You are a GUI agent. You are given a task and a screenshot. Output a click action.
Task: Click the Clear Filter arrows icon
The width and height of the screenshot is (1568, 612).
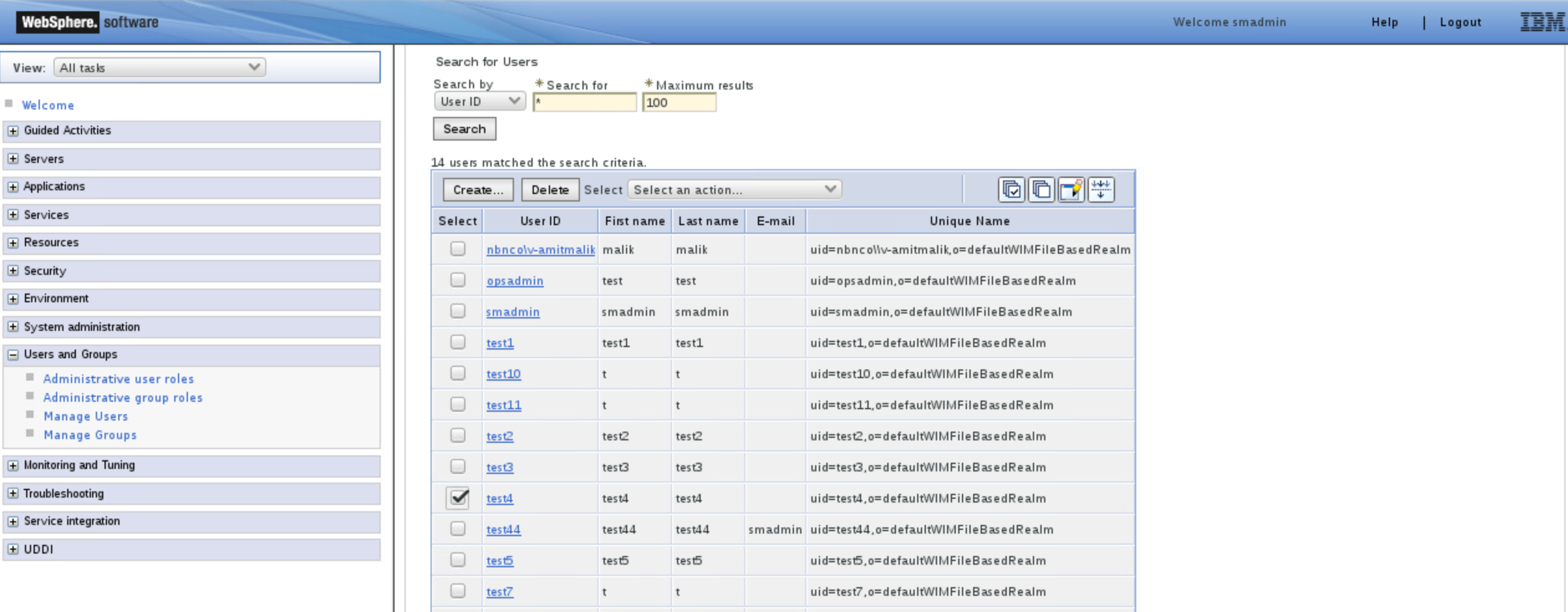click(x=1101, y=190)
